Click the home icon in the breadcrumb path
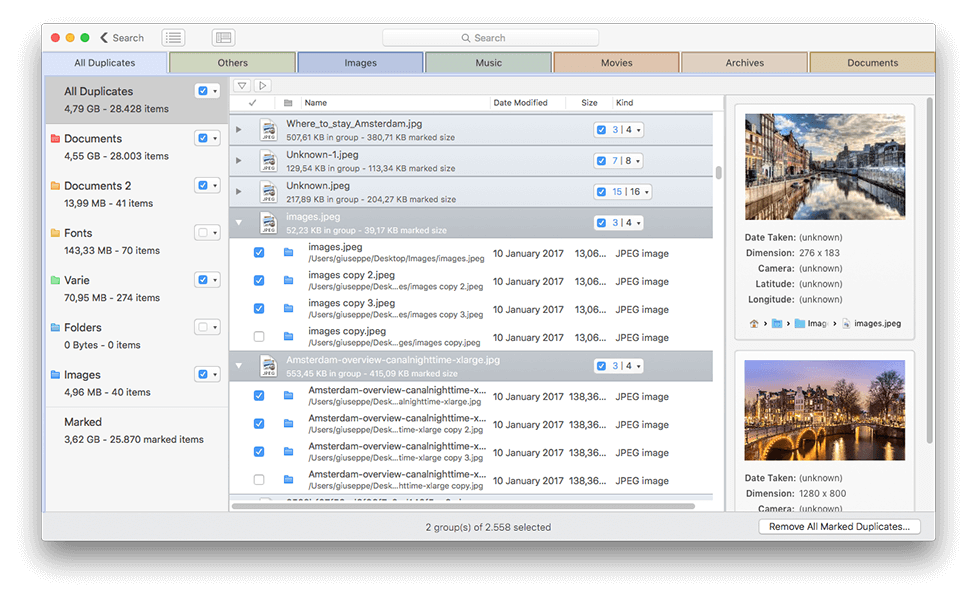 (x=755, y=323)
